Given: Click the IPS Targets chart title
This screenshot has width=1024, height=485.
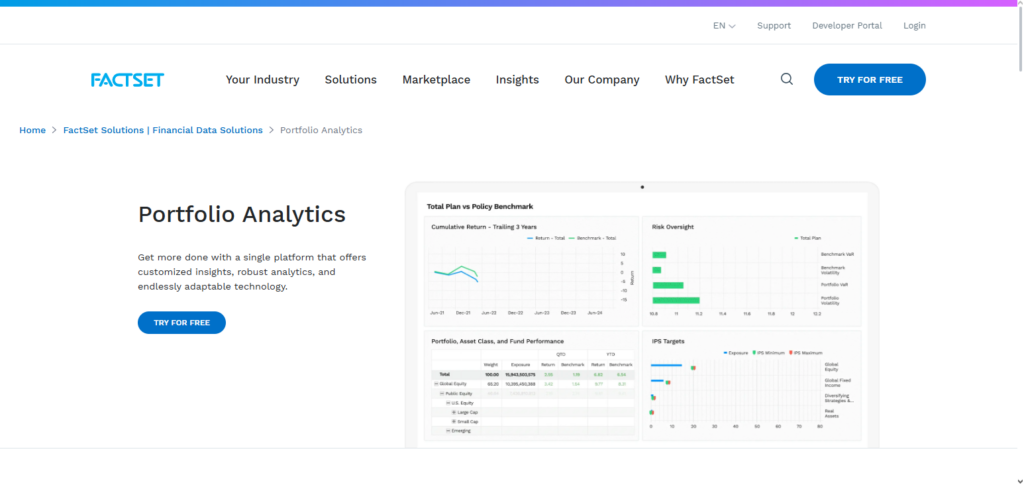Looking at the screenshot, I should [x=668, y=341].
